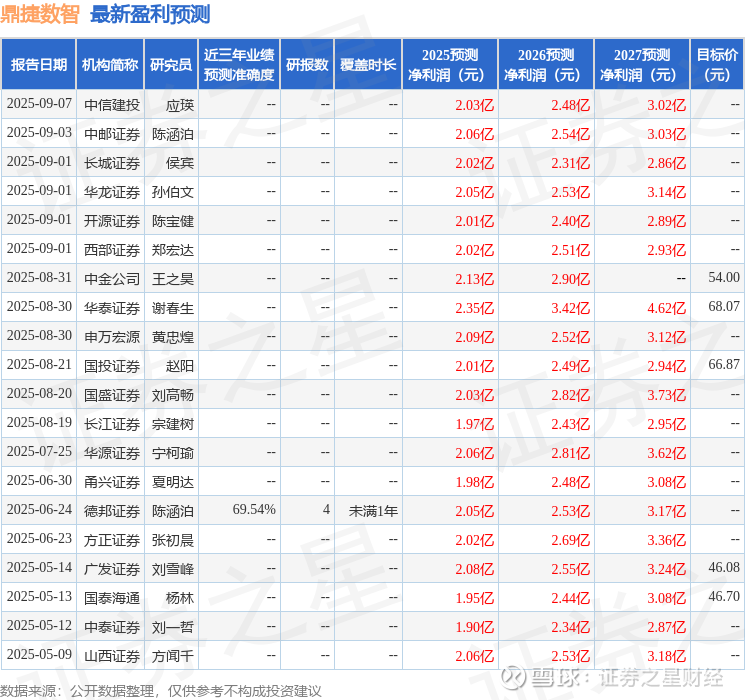Select the 中信建投 institution cell
This screenshot has height=700, width=745.
(x=112, y=105)
